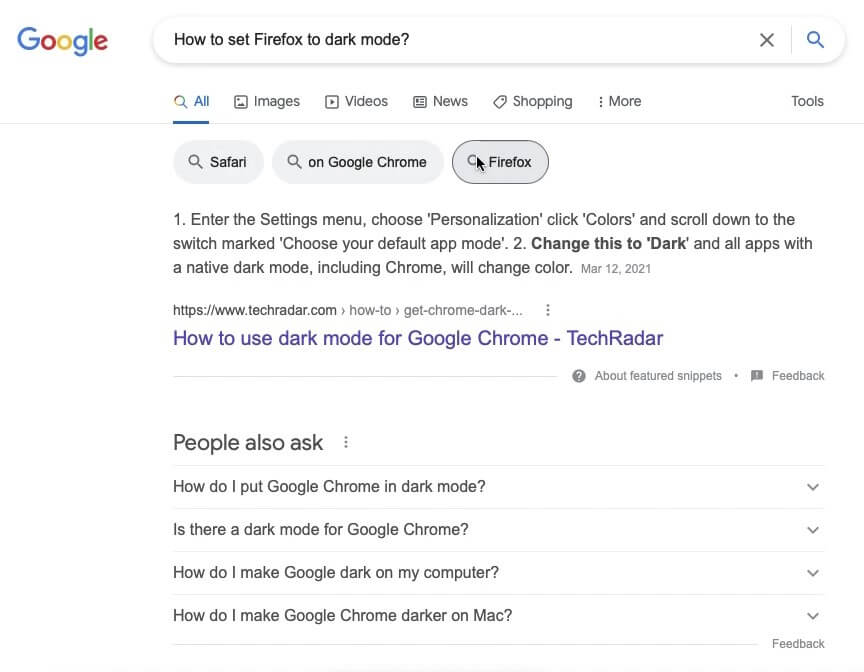The width and height of the screenshot is (864, 672).
Task: Expand 'How do I make Google Chrome darker on Mac?'
Action: [x=499, y=616]
